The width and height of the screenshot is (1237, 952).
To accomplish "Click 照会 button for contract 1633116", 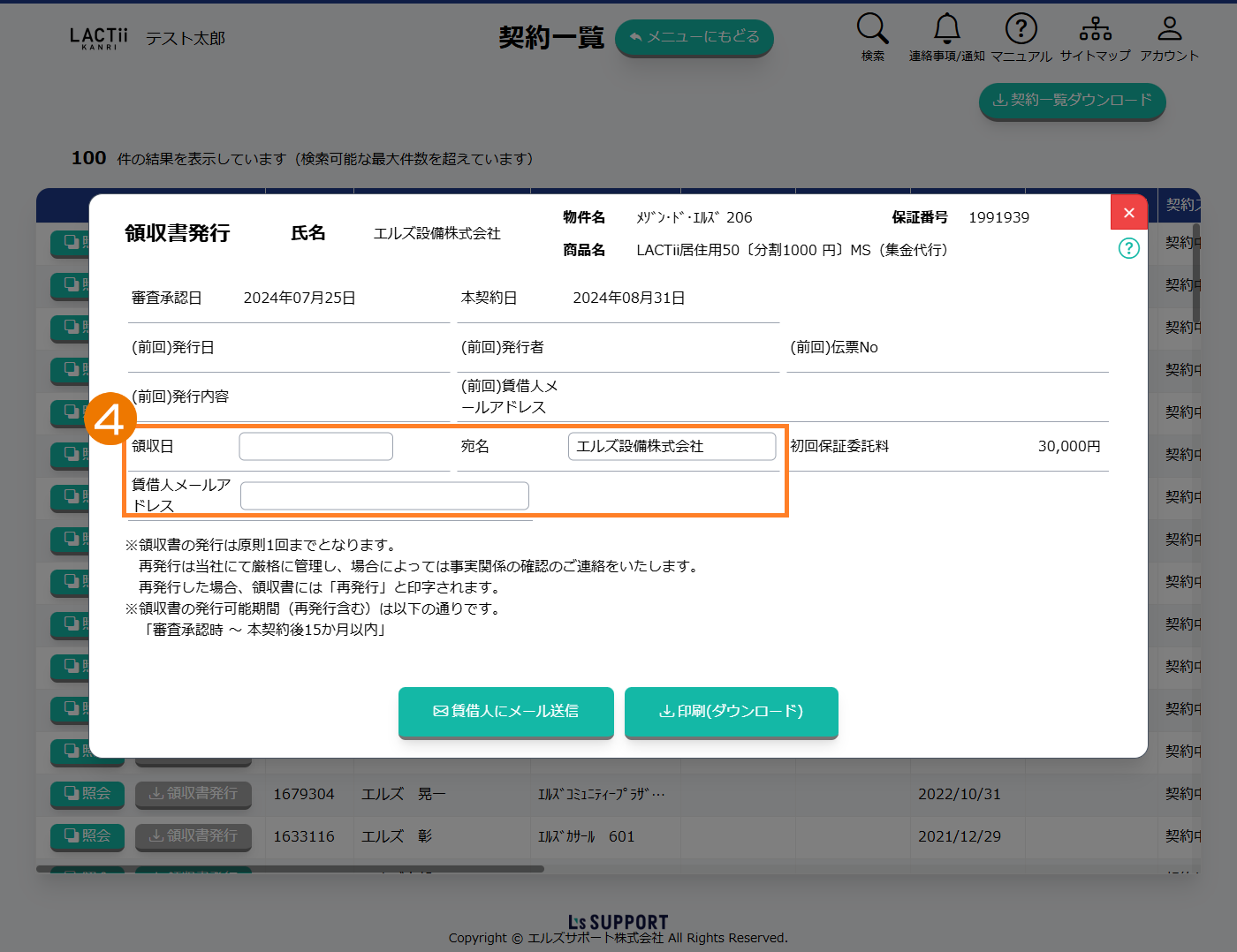I will tap(87, 836).
